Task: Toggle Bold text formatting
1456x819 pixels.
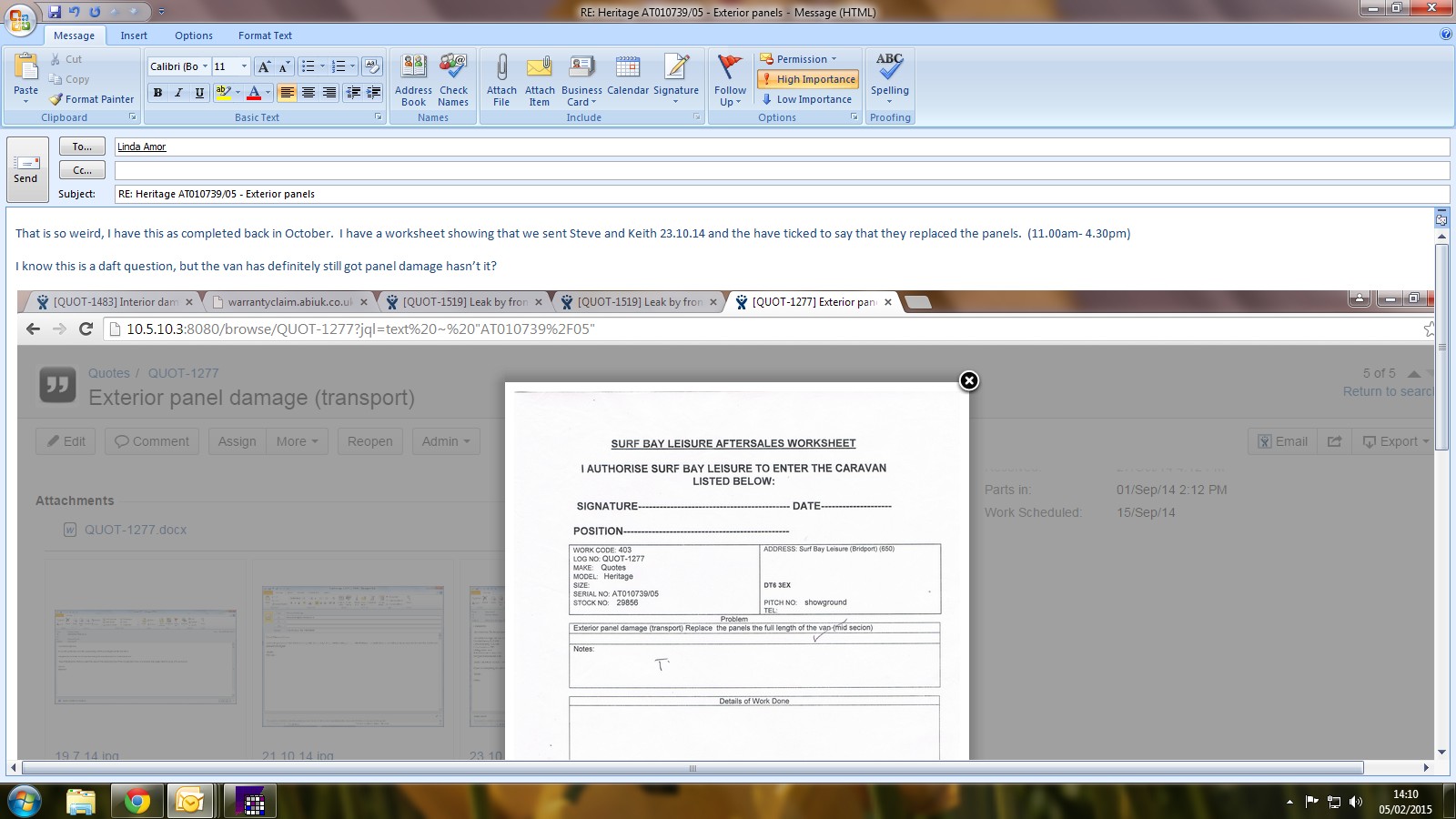Action: click(x=158, y=93)
